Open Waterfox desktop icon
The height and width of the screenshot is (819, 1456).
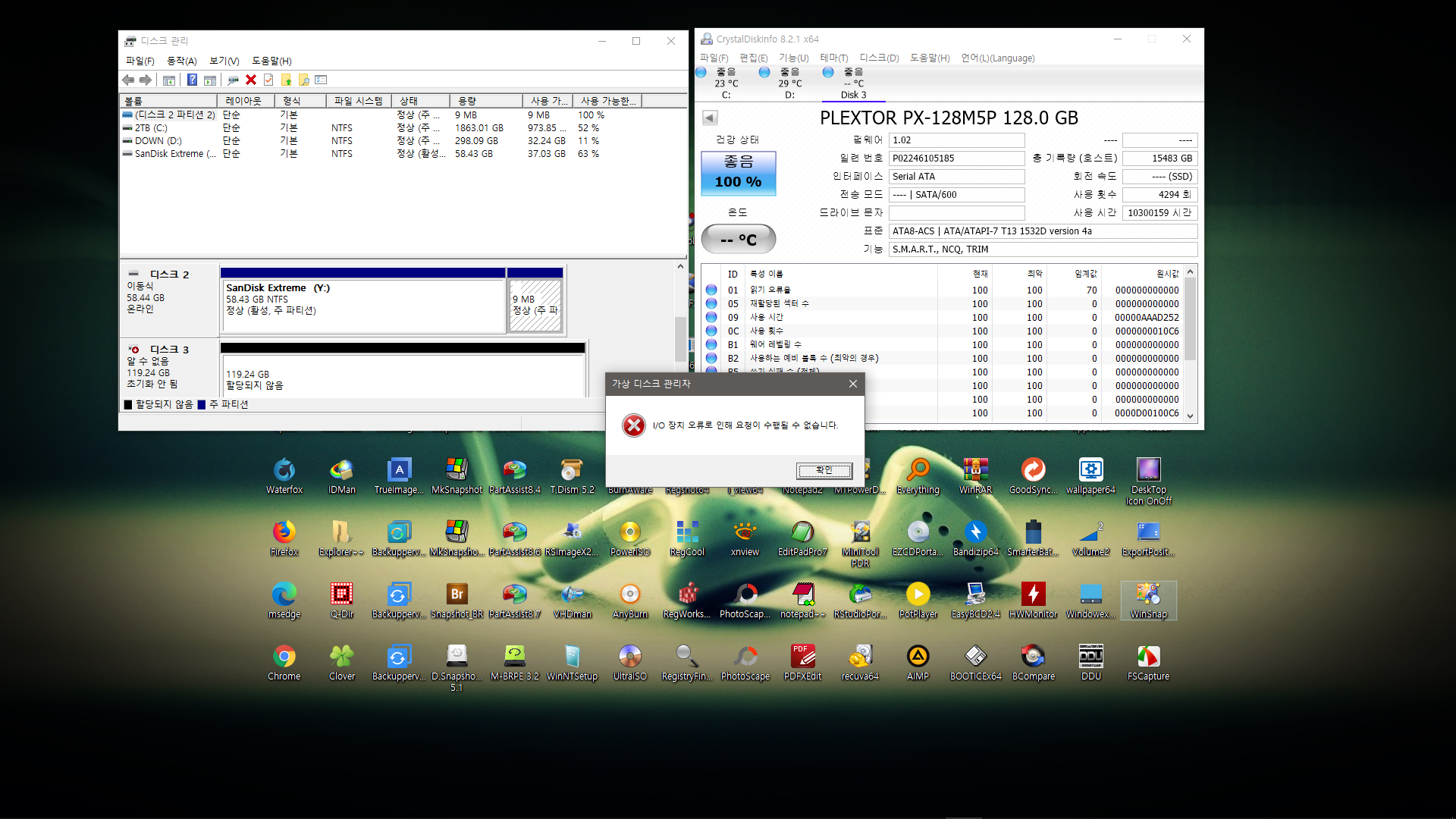(284, 476)
